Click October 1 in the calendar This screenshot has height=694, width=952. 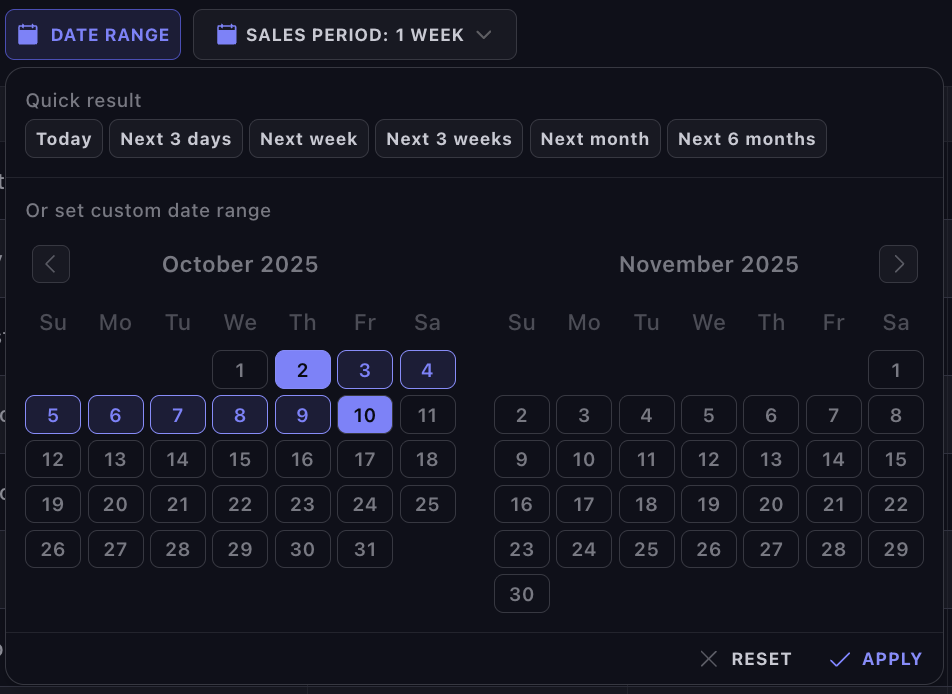pos(240,370)
